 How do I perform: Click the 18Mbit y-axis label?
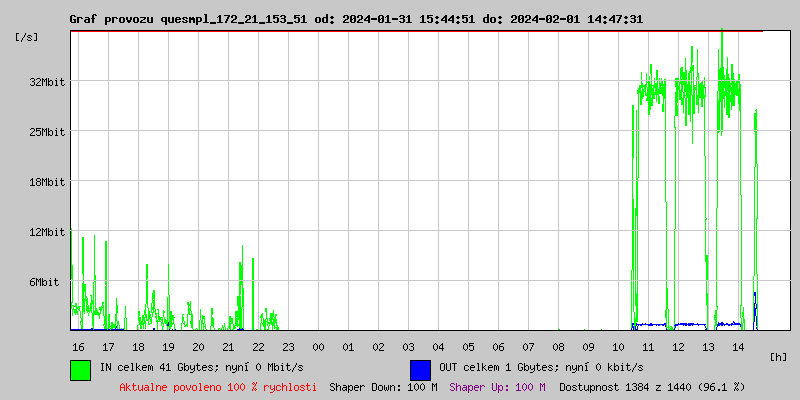coord(47,182)
